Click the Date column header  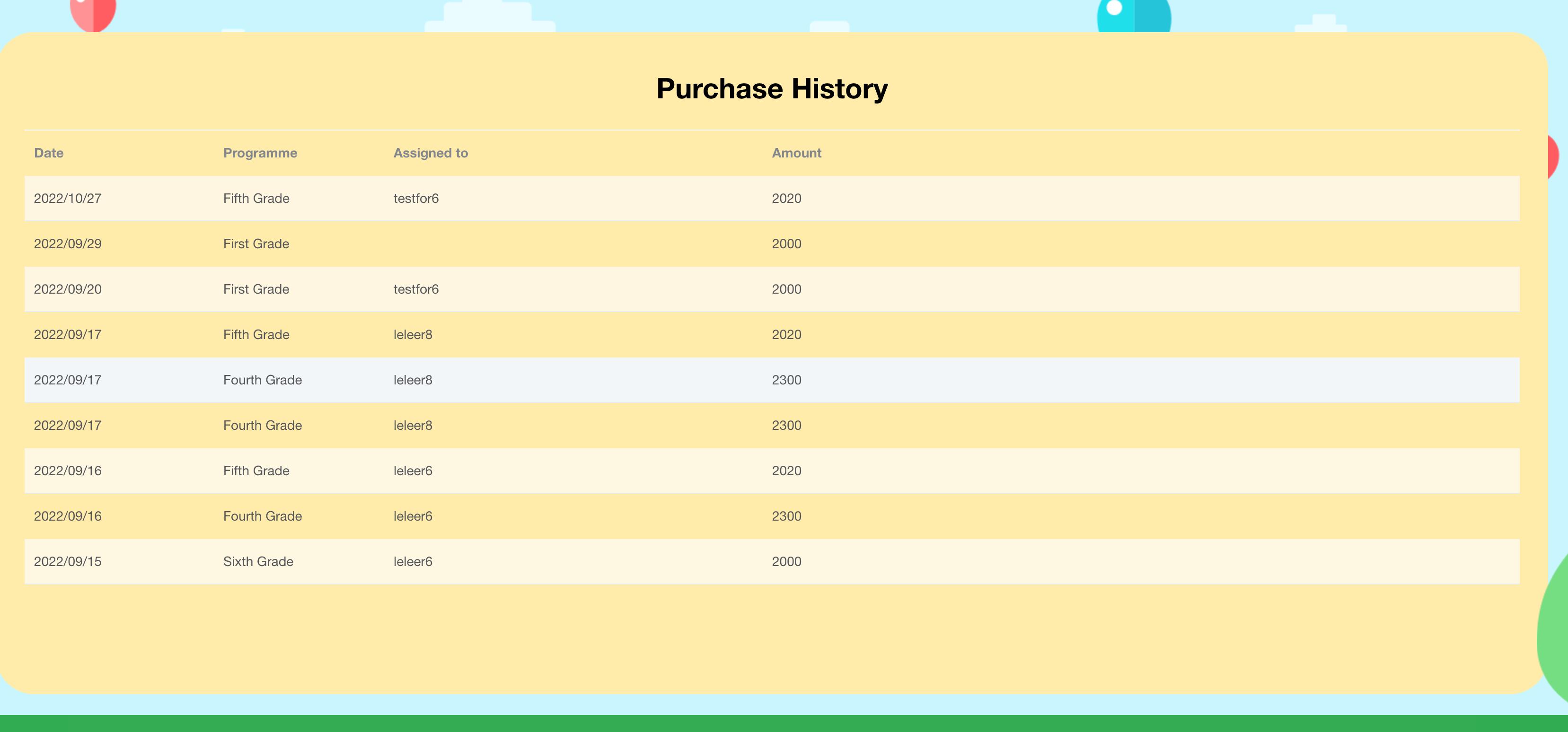coord(49,153)
